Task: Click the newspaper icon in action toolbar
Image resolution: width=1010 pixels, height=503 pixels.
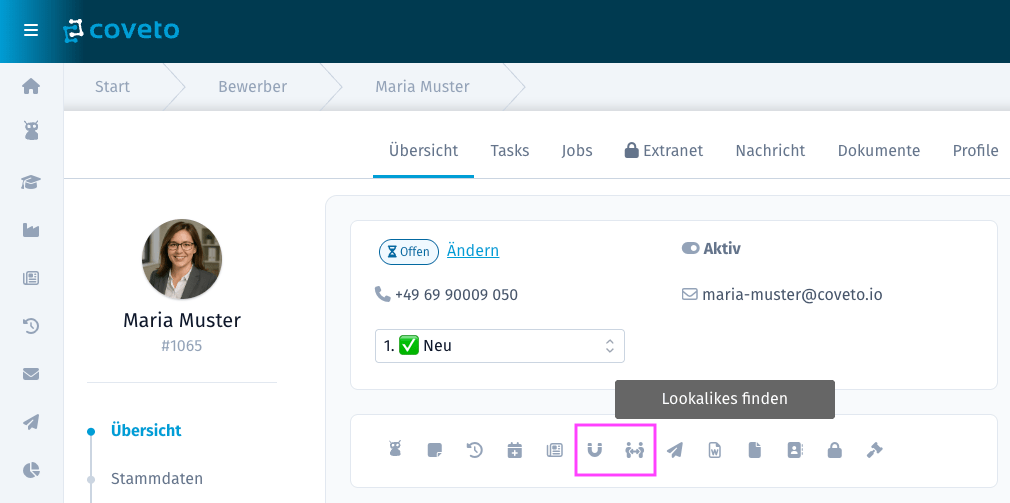Action: pyautogui.click(x=555, y=450)
